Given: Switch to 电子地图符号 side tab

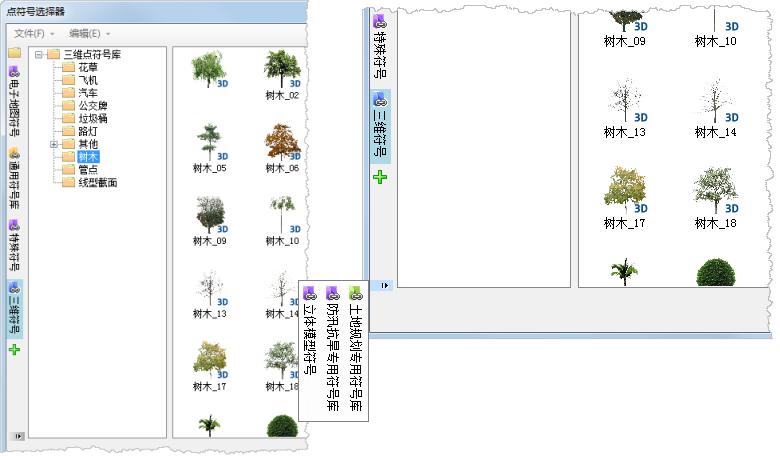Looking at the screenshot, I should 14,101.
